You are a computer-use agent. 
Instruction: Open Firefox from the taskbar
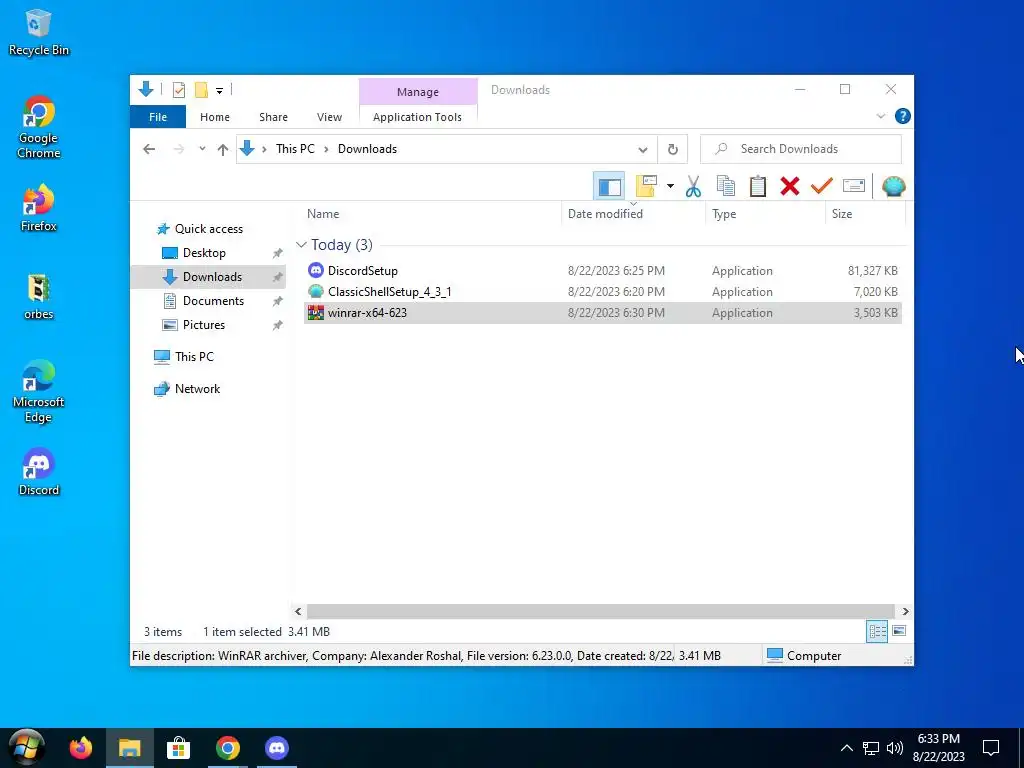(x=80, y=748)
